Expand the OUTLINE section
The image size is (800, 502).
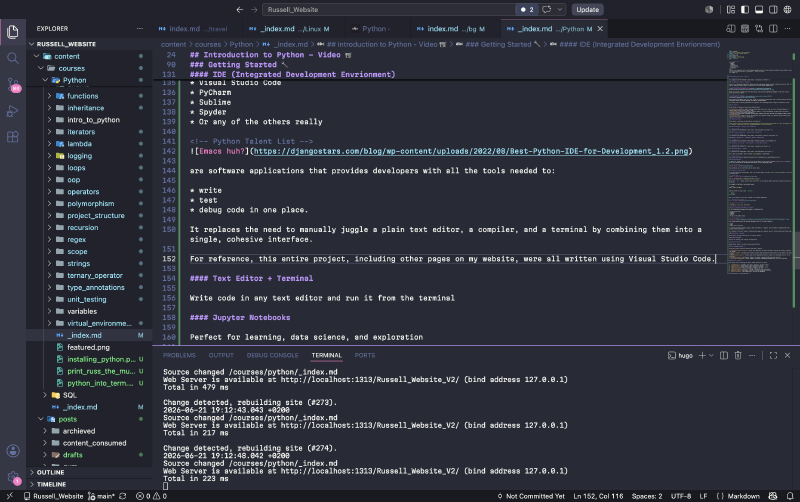(51, 472)
